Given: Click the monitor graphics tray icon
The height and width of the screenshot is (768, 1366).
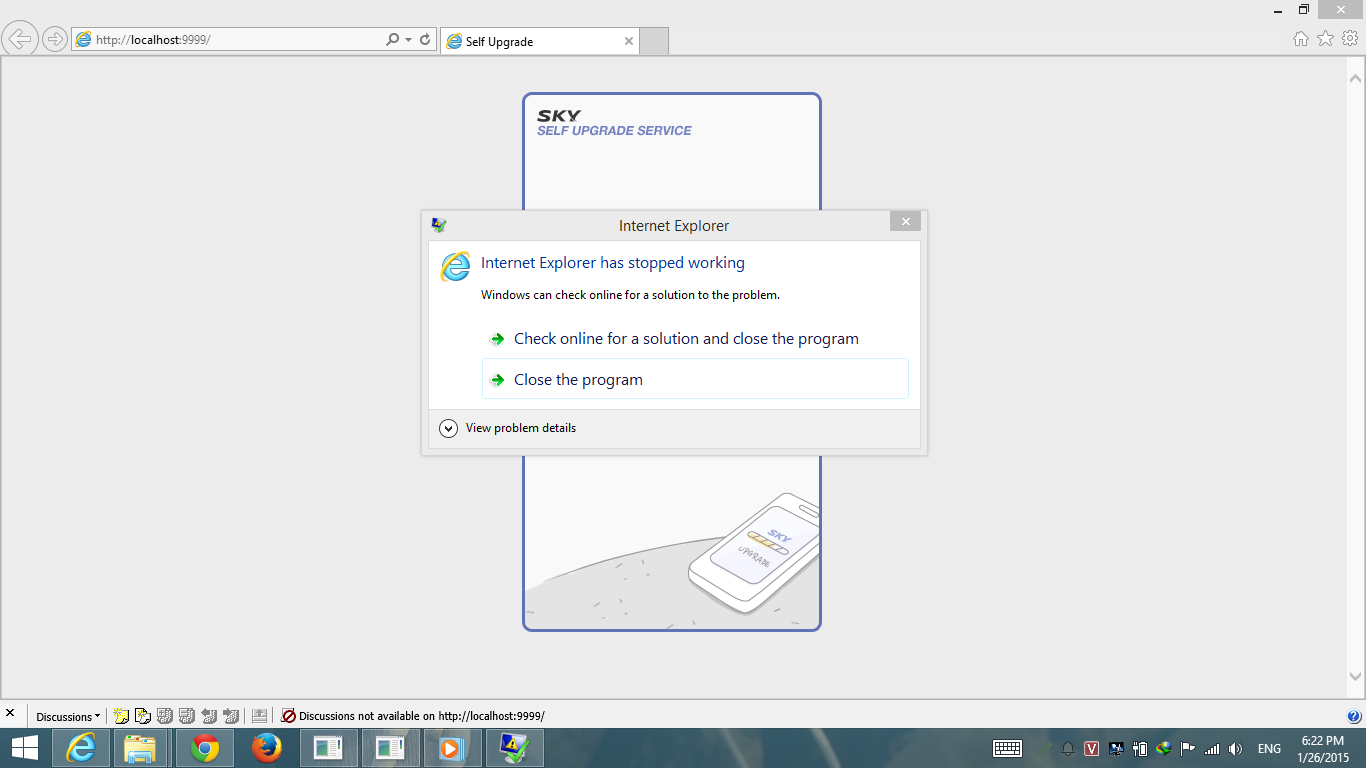Looking at the screenshot, I should coord(1115,749).
